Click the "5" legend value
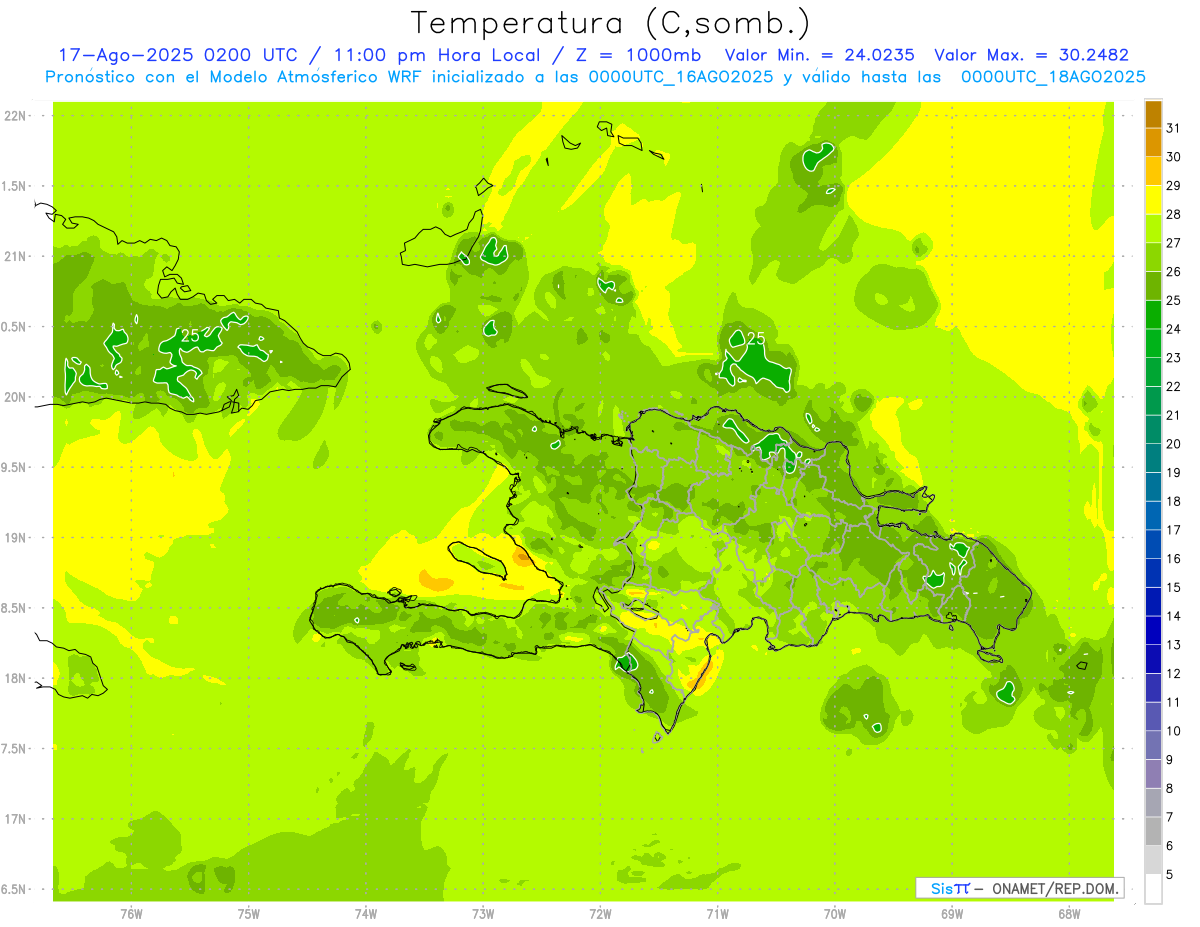This screenshot has height=927, width=1200. 1171,875
